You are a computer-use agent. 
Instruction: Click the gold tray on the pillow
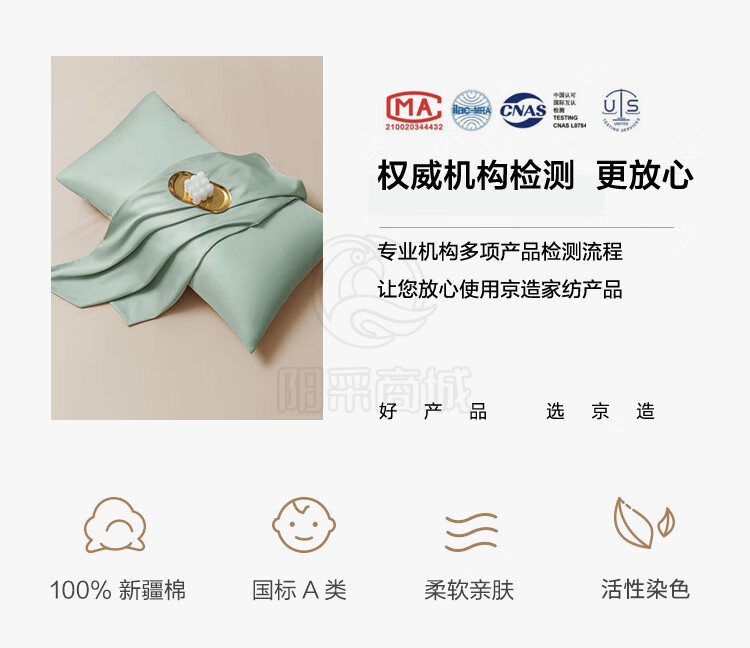pos(199,188)
